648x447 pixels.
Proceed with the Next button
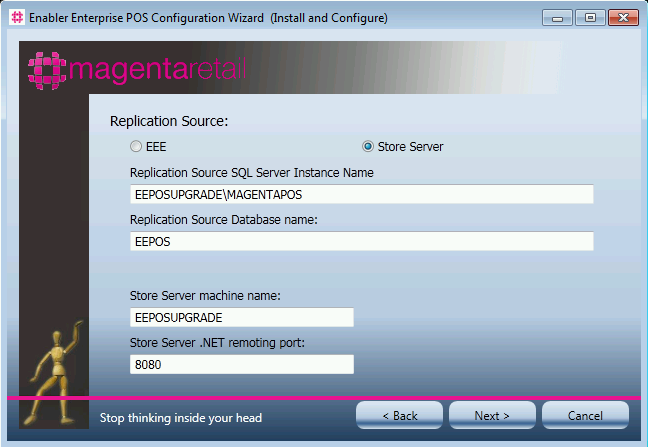click(x=492, y=415)
